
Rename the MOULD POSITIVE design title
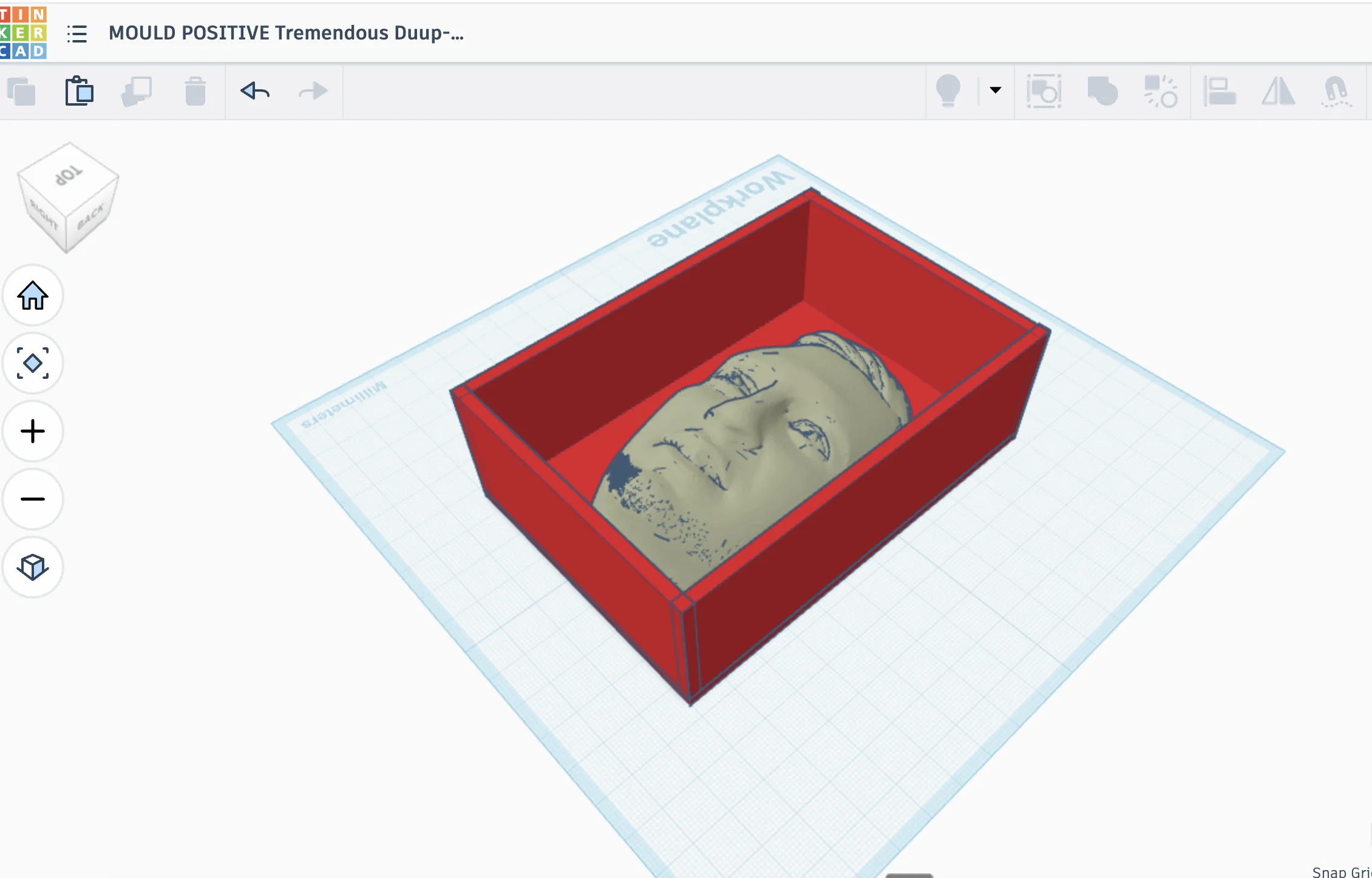tap(286, 33)
